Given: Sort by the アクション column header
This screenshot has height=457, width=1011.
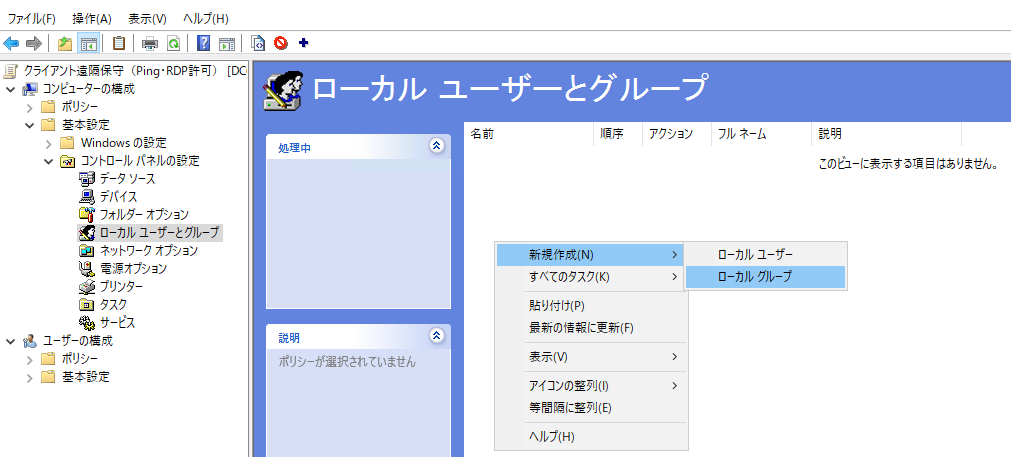Looking at the screenshot, I should (676, 134).
